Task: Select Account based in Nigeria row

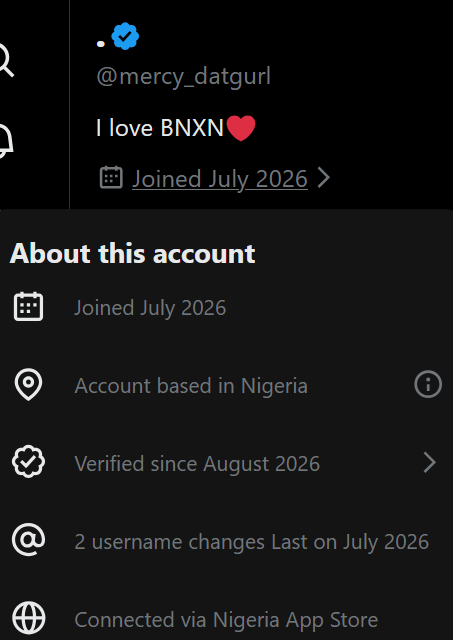Action: (x=226, y=384)
